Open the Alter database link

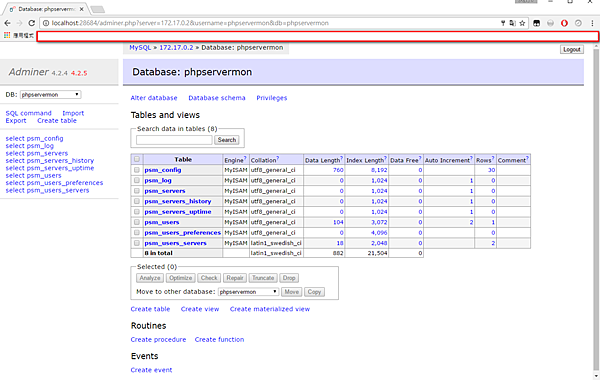point(154,98)
